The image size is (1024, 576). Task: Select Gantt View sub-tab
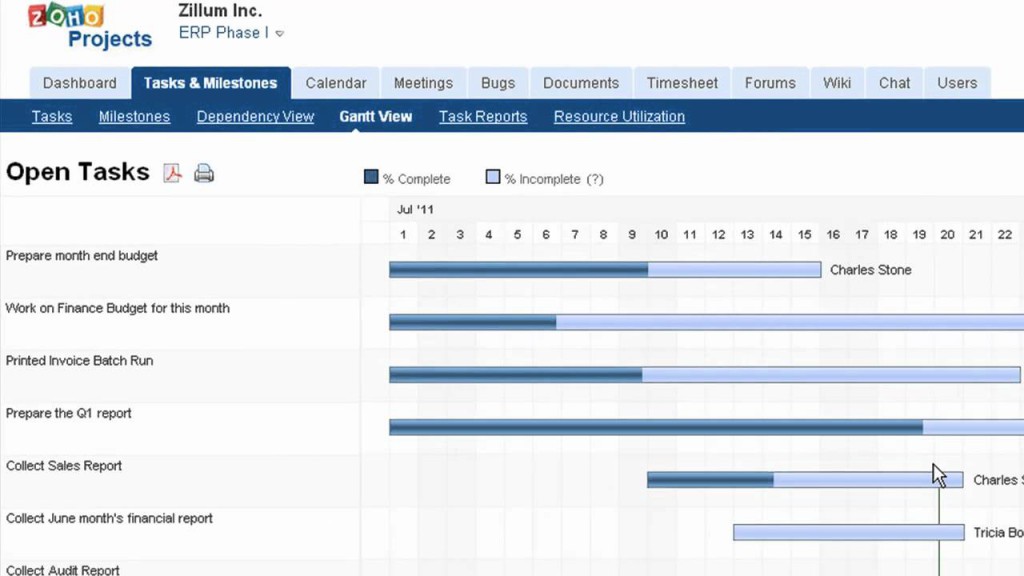coord(376,116)
